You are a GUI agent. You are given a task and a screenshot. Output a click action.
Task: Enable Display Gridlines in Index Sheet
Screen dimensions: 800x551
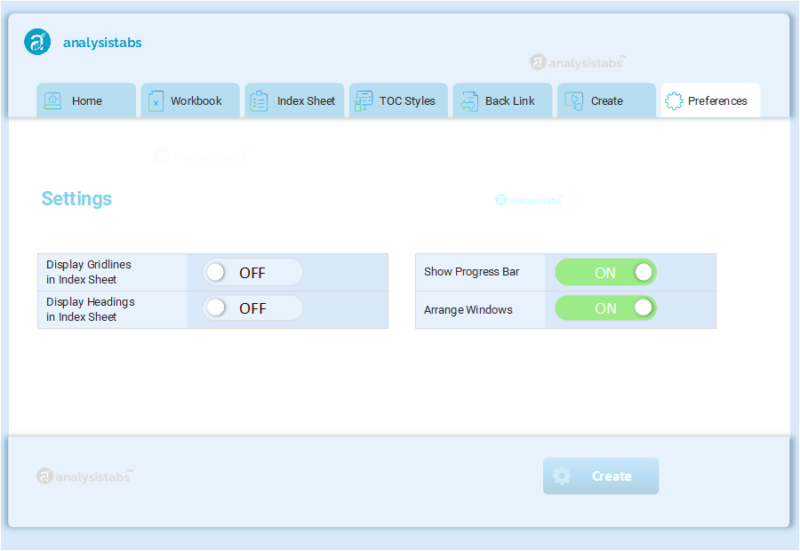(252, 272)
